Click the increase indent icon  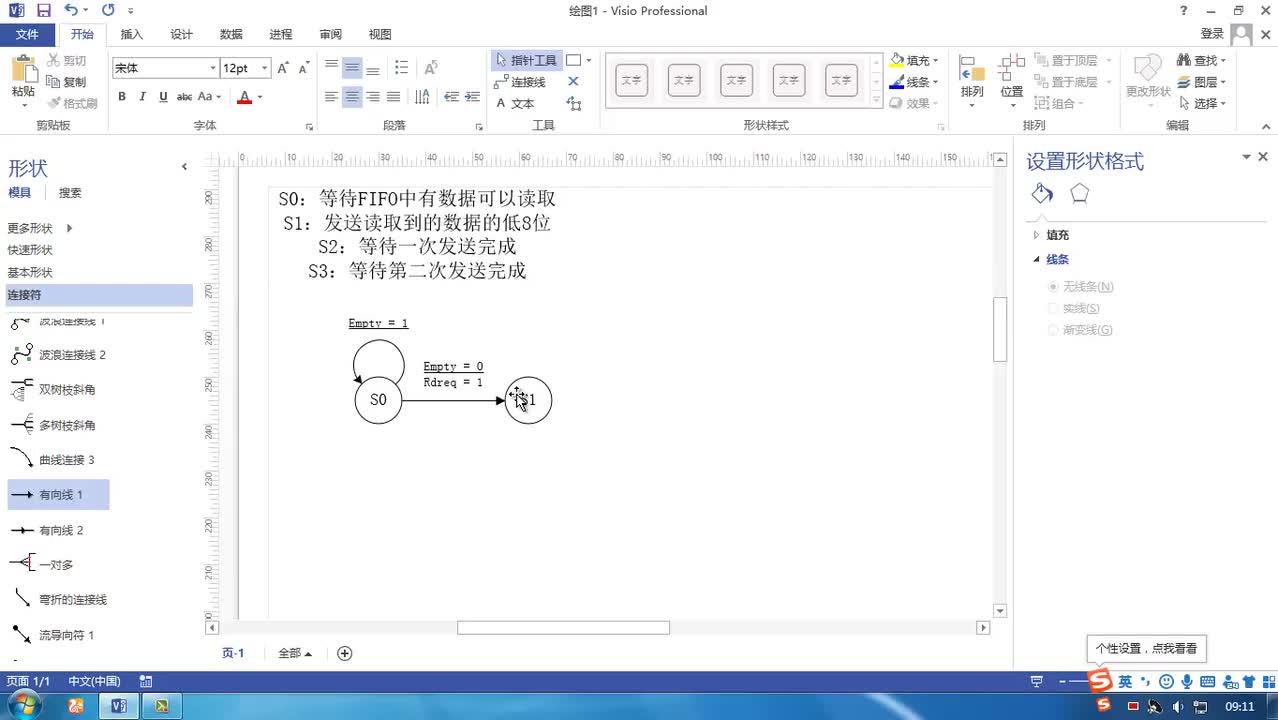click(x=472, y=97)
